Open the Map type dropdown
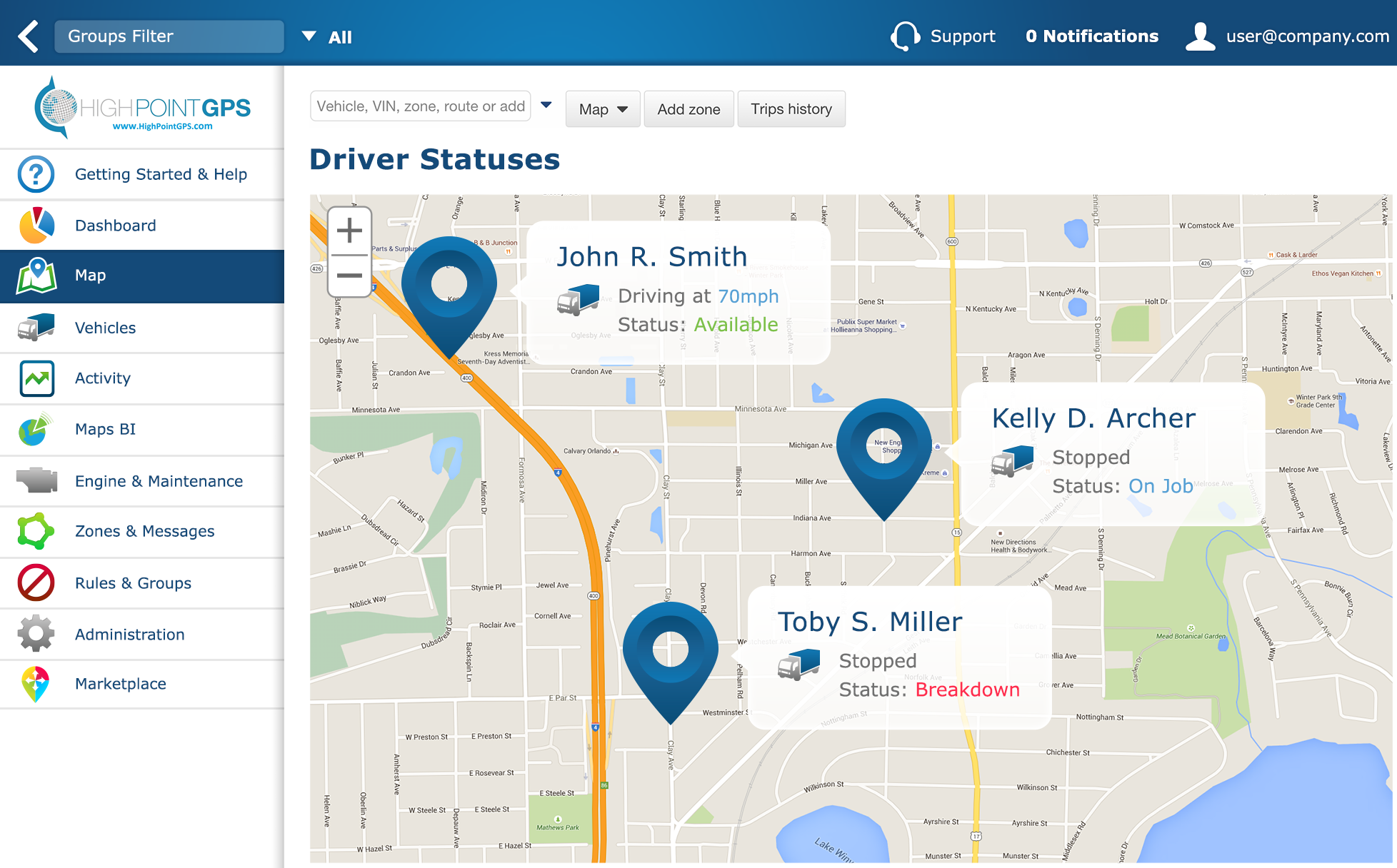Screen dimensions: 1397x868 (x=603, y=109)
